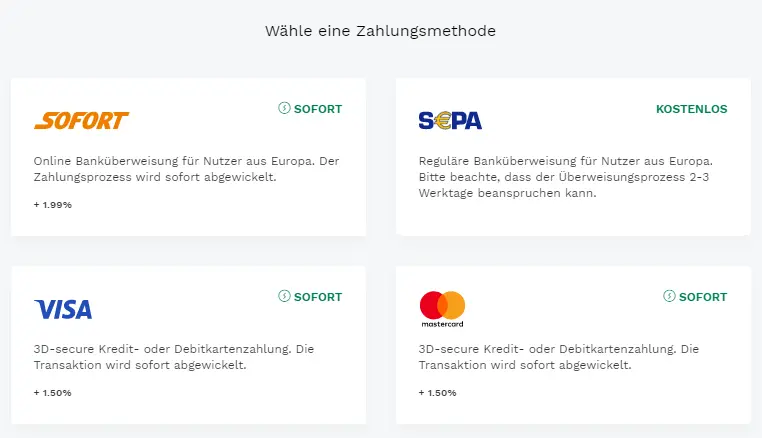The image size is (762, 438).
Task: Click the + 1.50% fee under Mastercard
Action: pos(437,393)
